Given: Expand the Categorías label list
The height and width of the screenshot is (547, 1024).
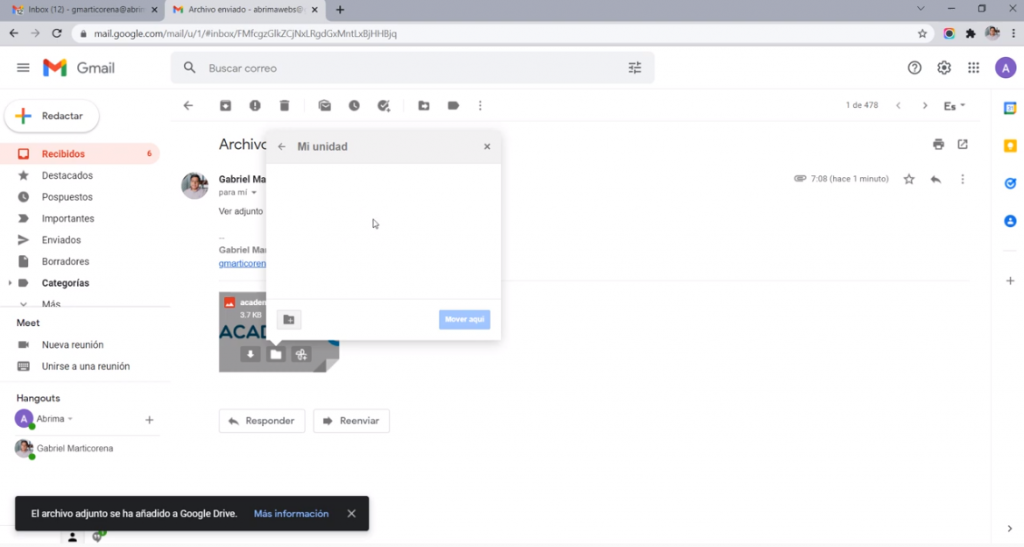Looking at the screenshot, I should [x=10, y=283].
